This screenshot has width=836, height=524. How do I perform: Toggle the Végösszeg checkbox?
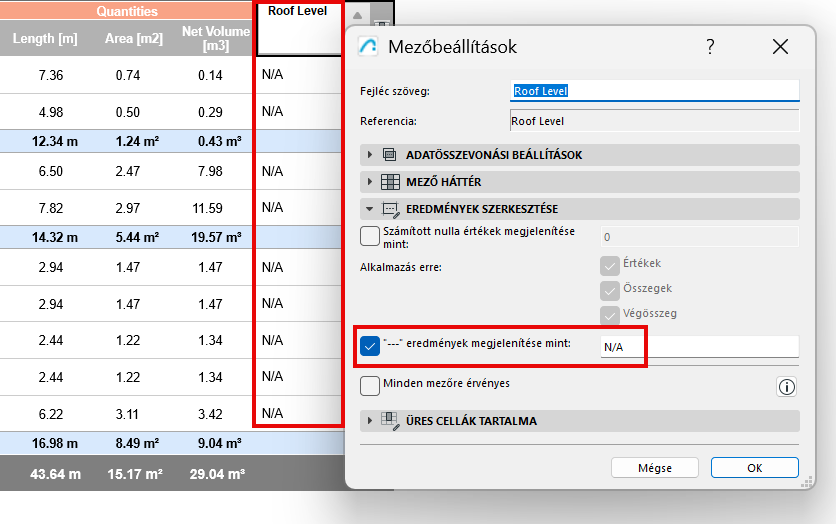[x=609, y=316]
